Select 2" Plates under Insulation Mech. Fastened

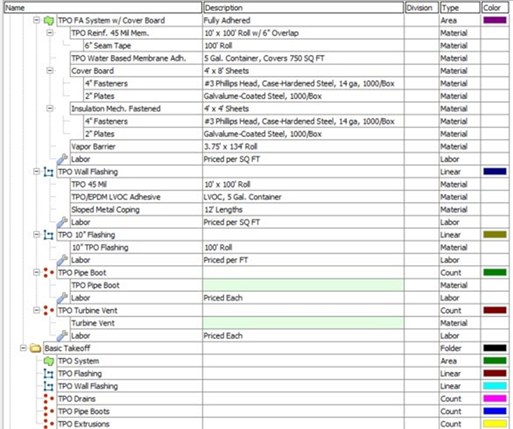[295, 134]
